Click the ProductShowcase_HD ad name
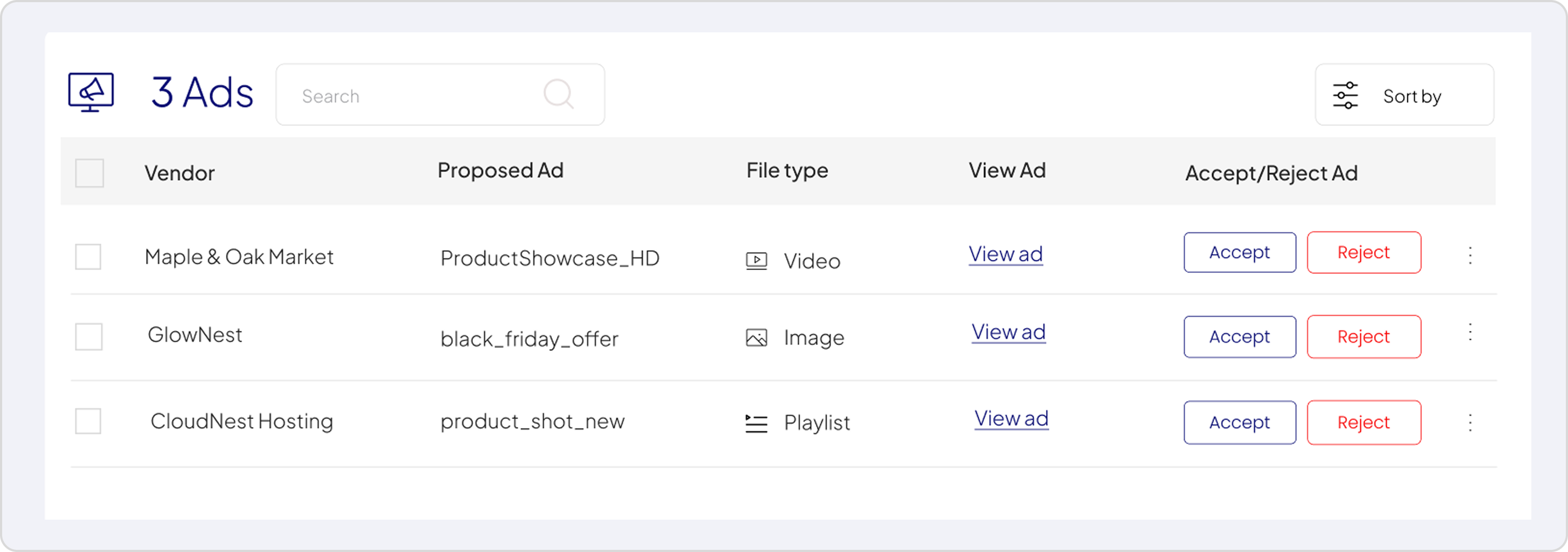1568x552 pixels. point(551,259)
